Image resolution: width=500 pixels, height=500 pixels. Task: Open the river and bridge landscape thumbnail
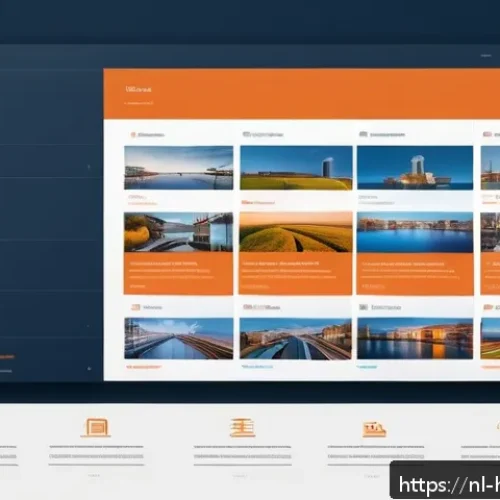pos(179,168)
